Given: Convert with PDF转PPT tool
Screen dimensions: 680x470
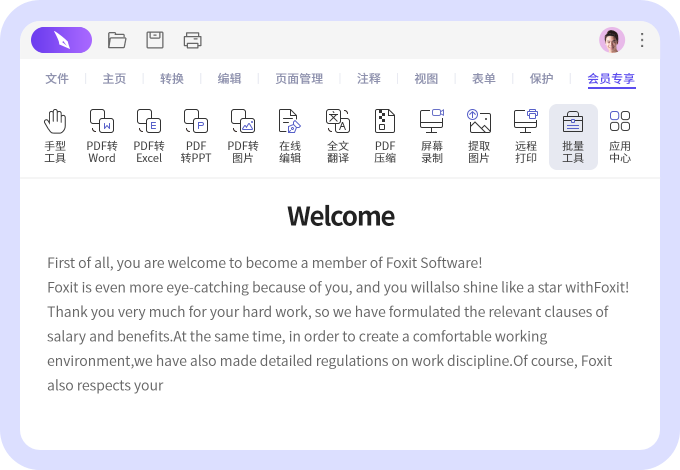Looking at the screenshot, I should (x=196, y=136).
